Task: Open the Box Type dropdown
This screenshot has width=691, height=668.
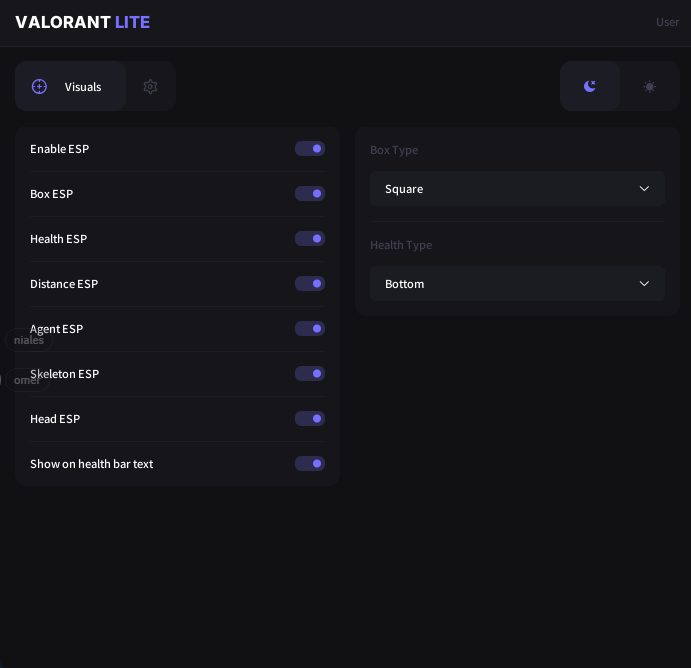Action: pyautogui.click(x=517, y=189)
